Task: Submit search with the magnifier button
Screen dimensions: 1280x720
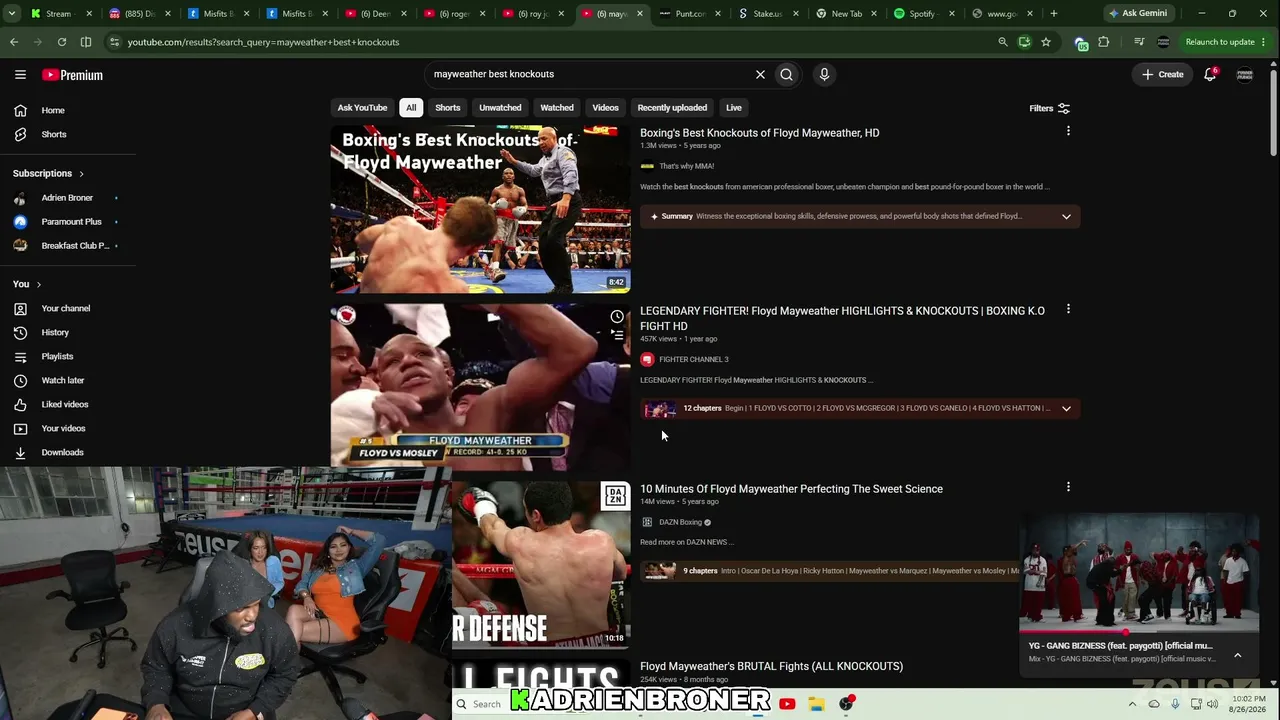Action: point(787,74)
